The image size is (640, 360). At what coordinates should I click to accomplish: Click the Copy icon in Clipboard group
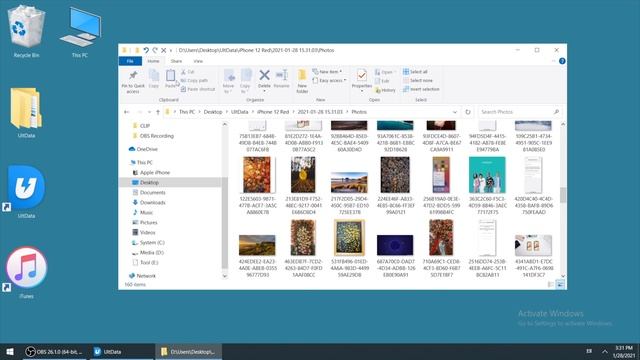point(154,76)
